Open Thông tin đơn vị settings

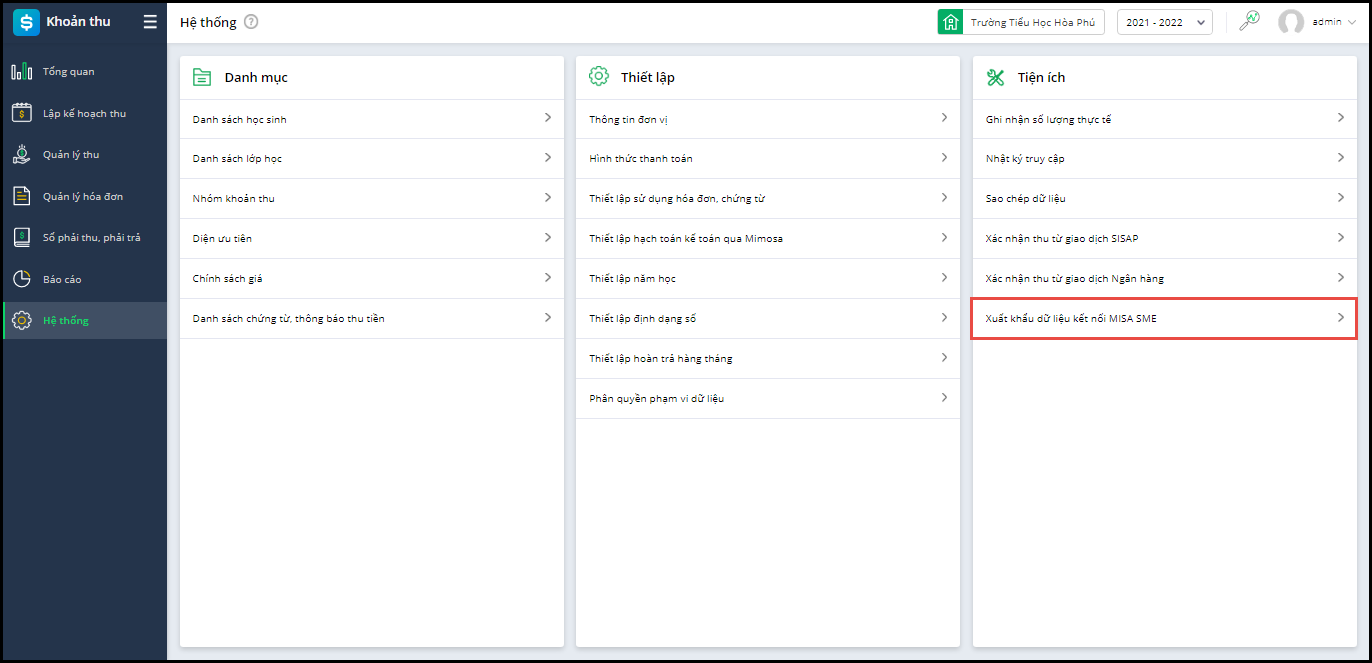click(x=628, y=119)
